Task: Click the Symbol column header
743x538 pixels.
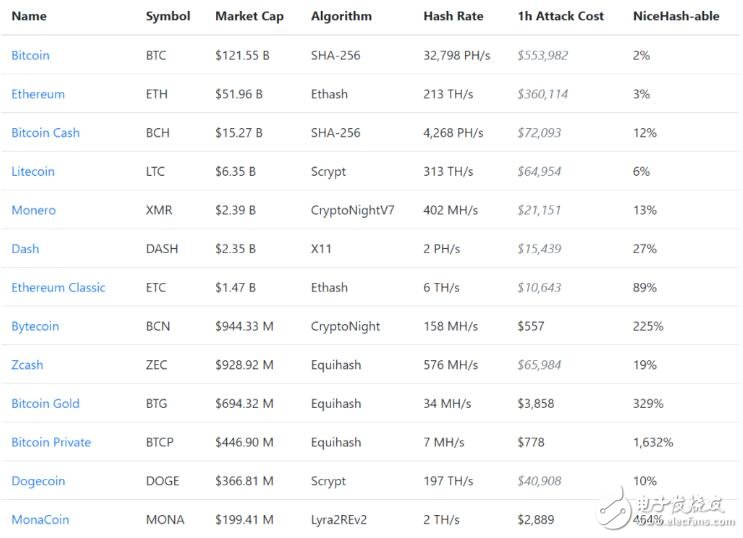Action: click(168, 17)
